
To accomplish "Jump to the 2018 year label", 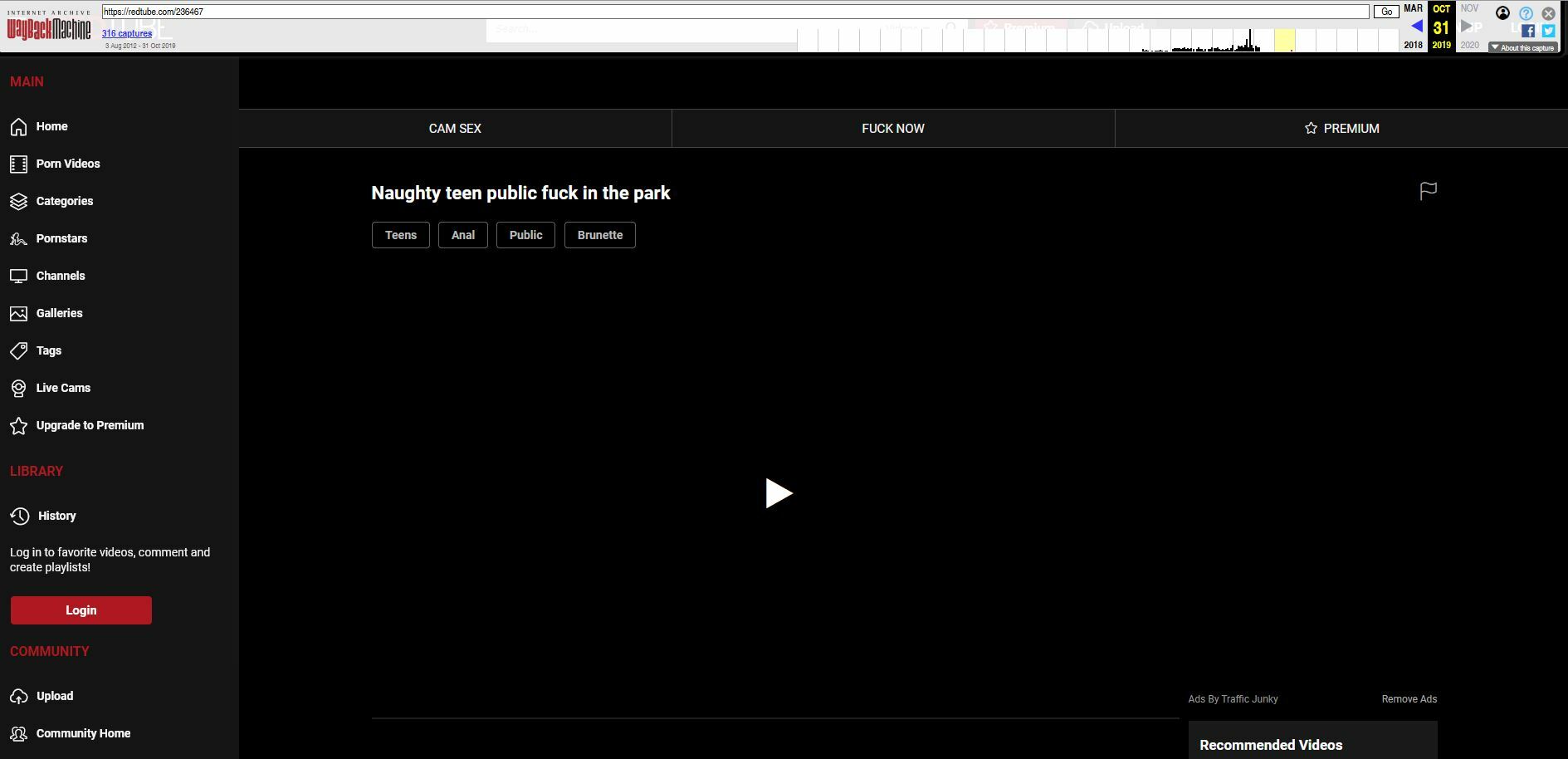I will tap(1413, 46).
